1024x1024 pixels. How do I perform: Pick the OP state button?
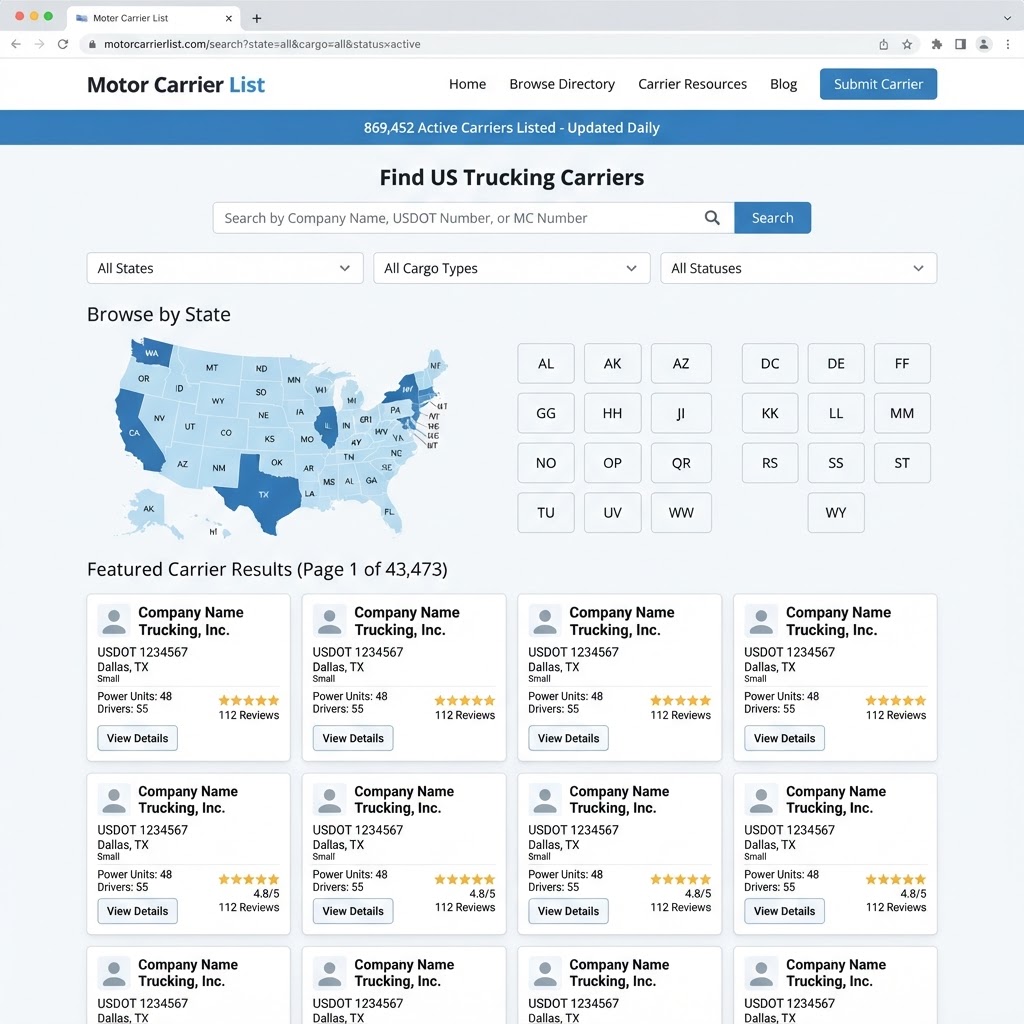click(613, 463)
